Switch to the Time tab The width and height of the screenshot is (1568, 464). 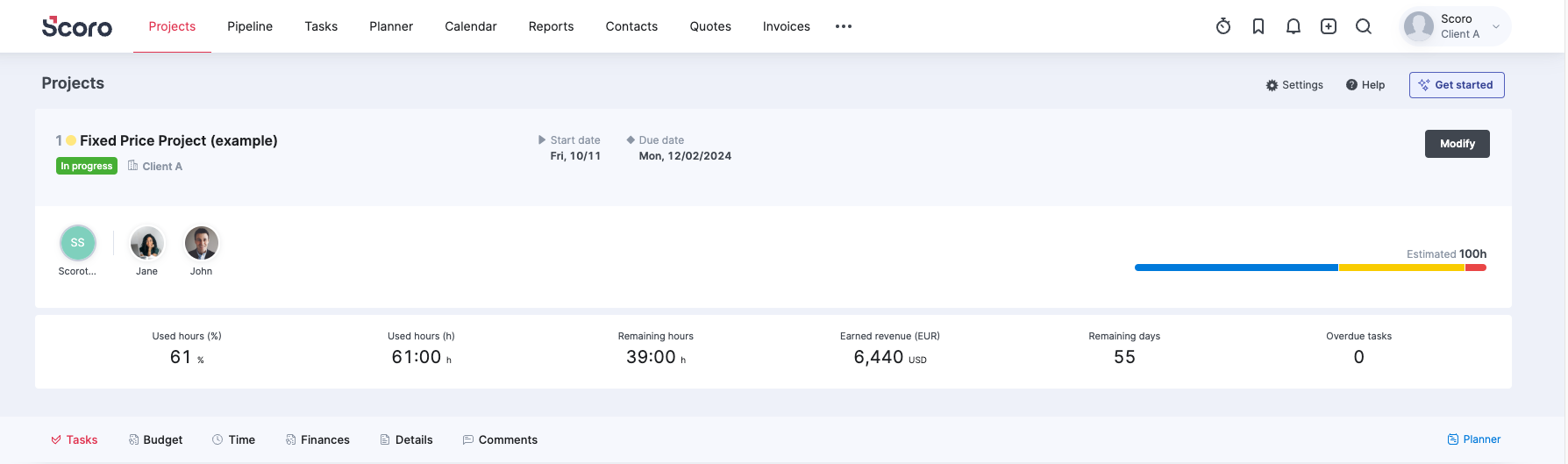[x=233, y=439]
